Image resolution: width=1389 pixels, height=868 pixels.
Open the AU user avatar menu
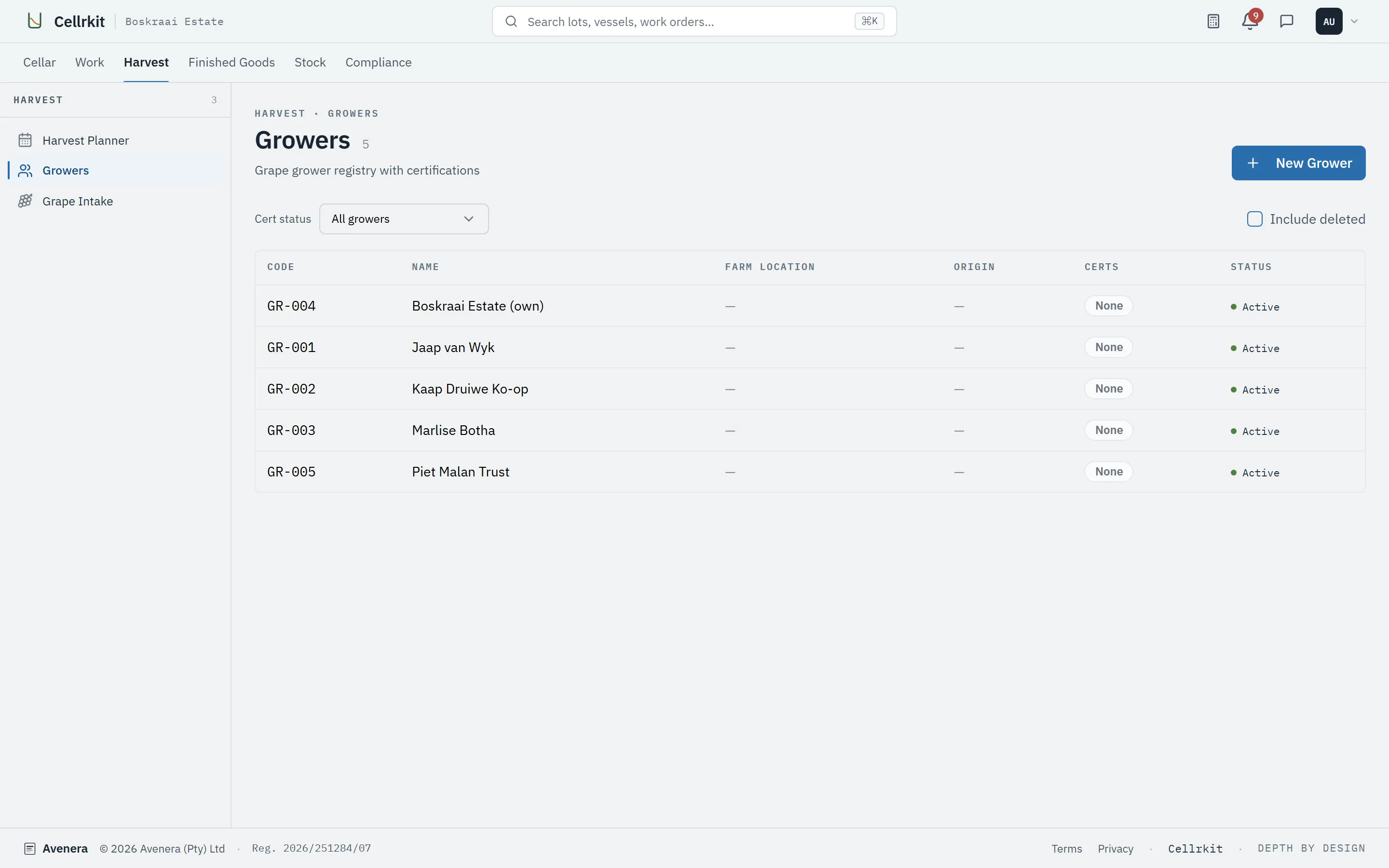tap(1329, 21)
